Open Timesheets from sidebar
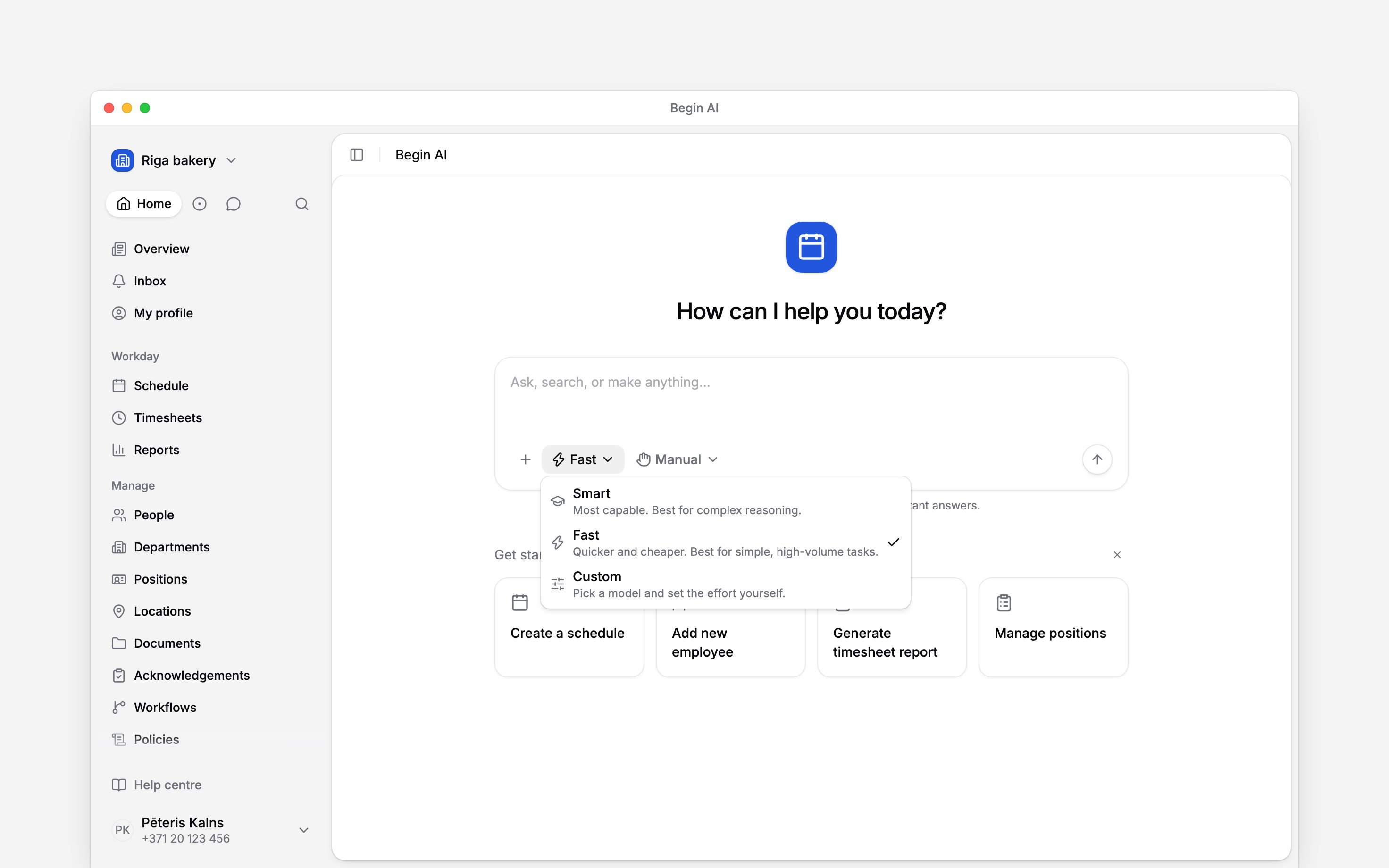Screen dimensions: 1389x868 pos(210,418)
